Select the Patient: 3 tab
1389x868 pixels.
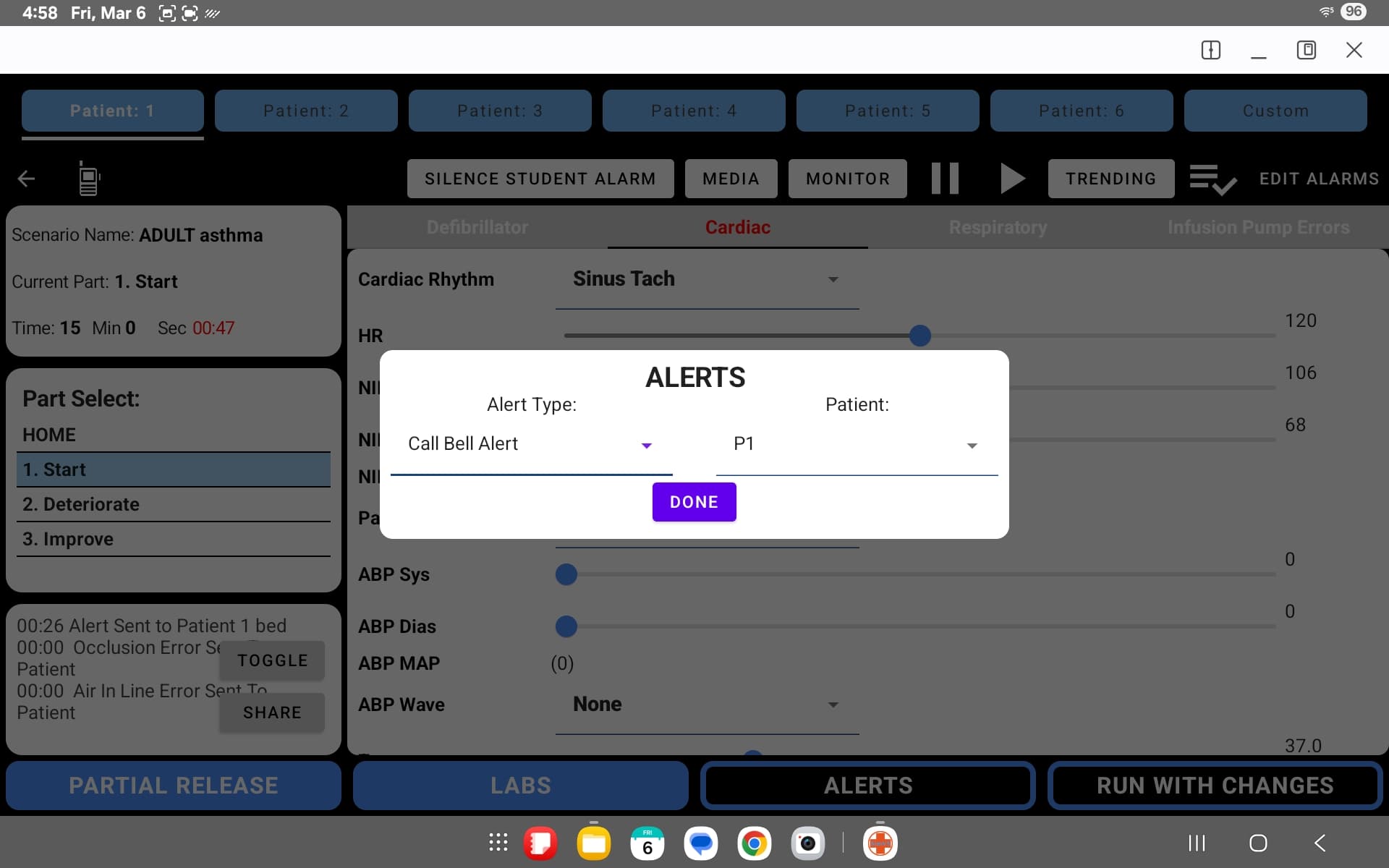500,111
